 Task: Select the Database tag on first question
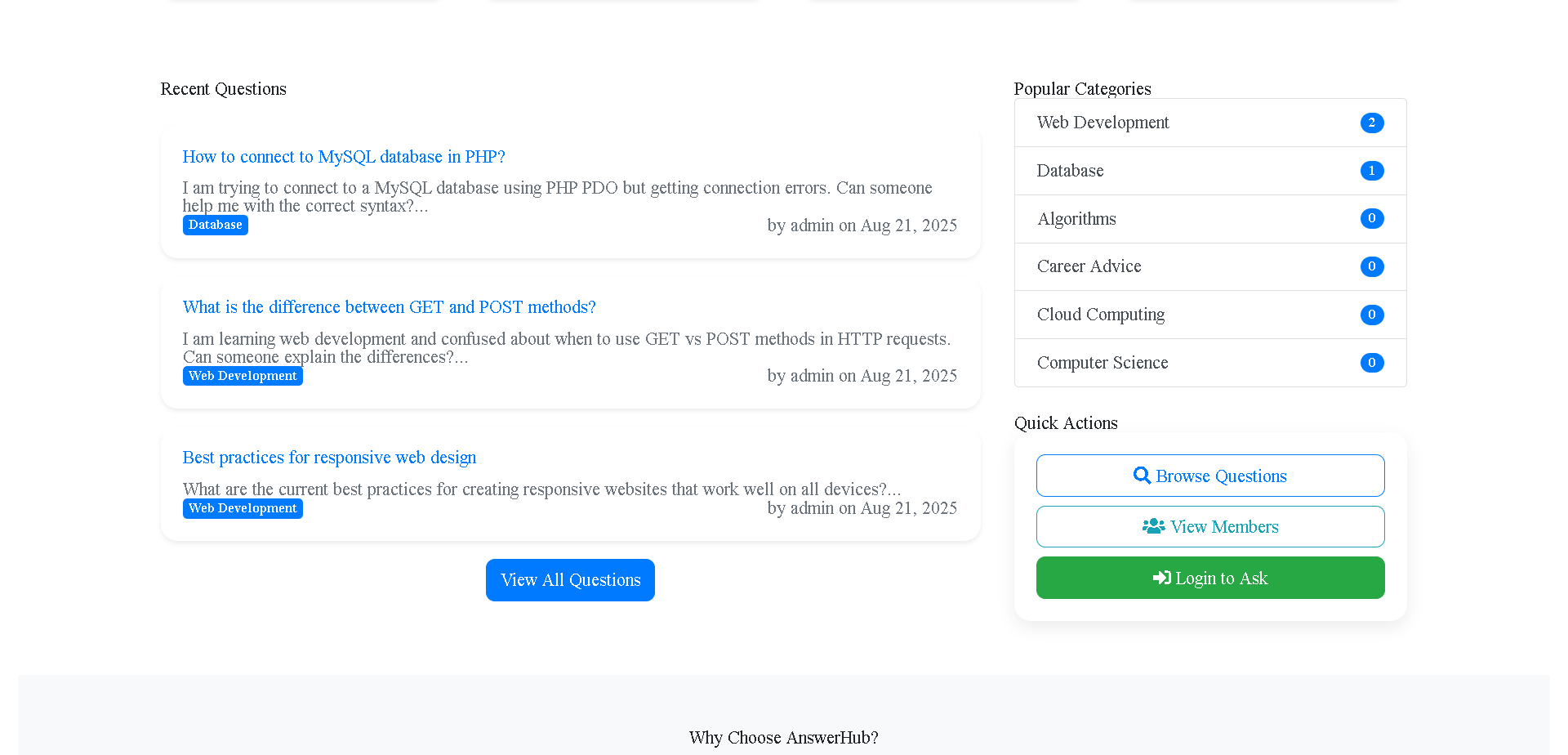pos(215,225)
